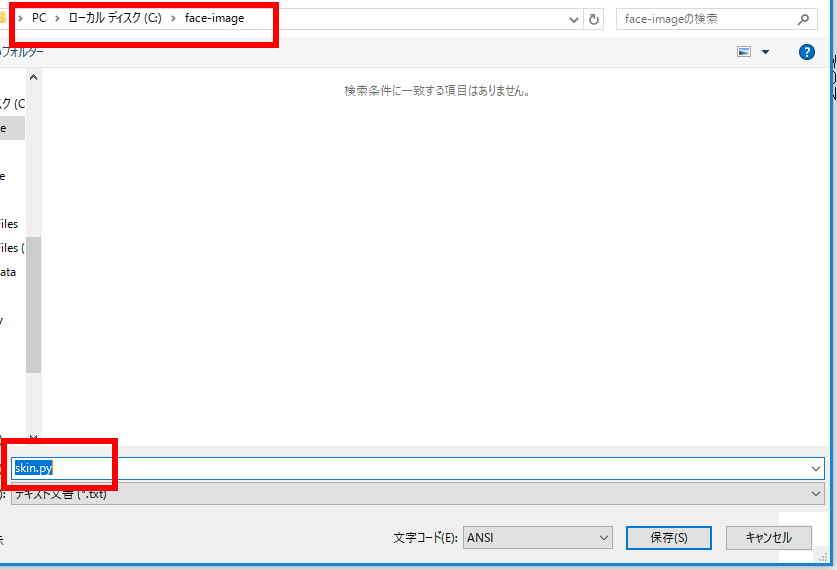Open the file type dropdown showing テキスト文書
The height and width of the screenshot is (570, 837).
(x=817, y=493)
